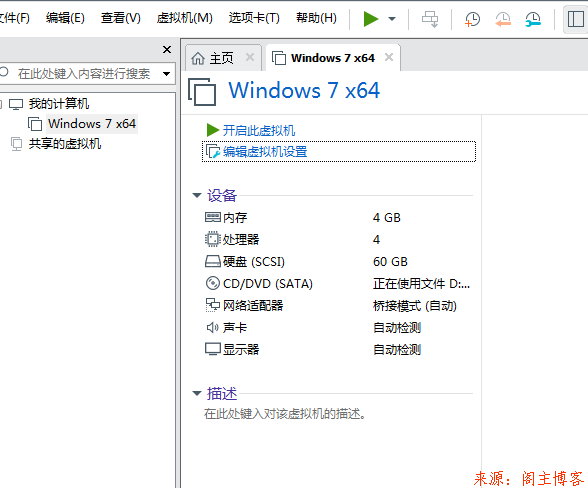Click the 处理器 processor device row
The image size is (588, 488).
coord(339,239)
